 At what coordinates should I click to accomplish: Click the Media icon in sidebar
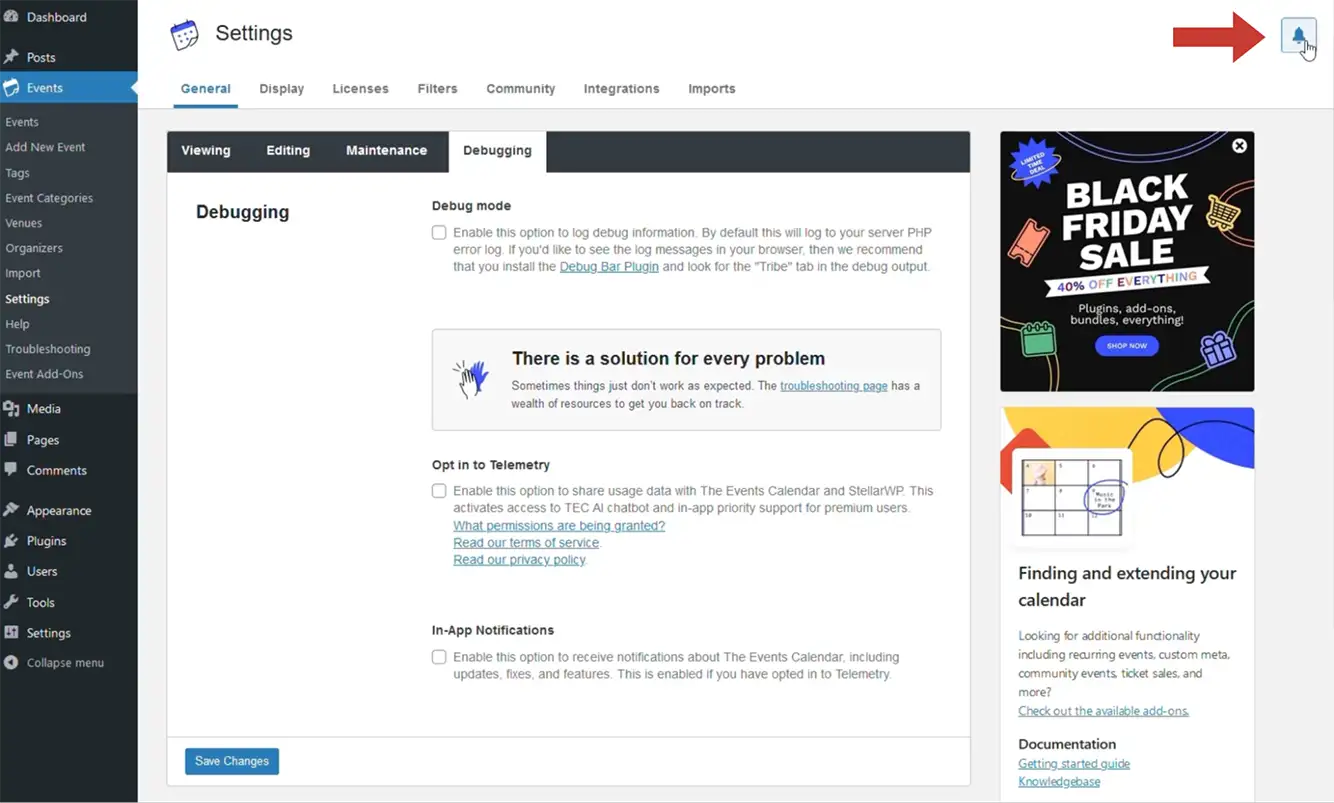pos(11,409)
